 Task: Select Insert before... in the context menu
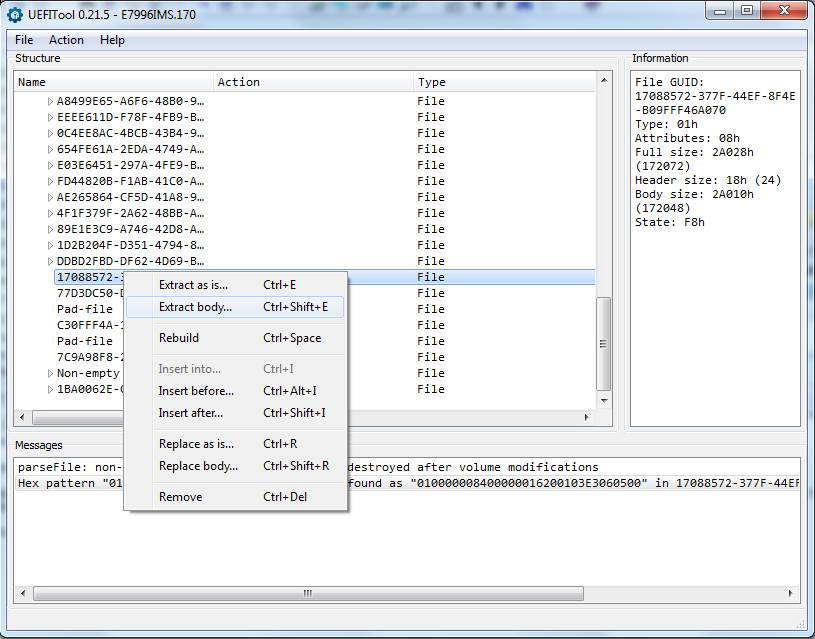click(235, 391)
